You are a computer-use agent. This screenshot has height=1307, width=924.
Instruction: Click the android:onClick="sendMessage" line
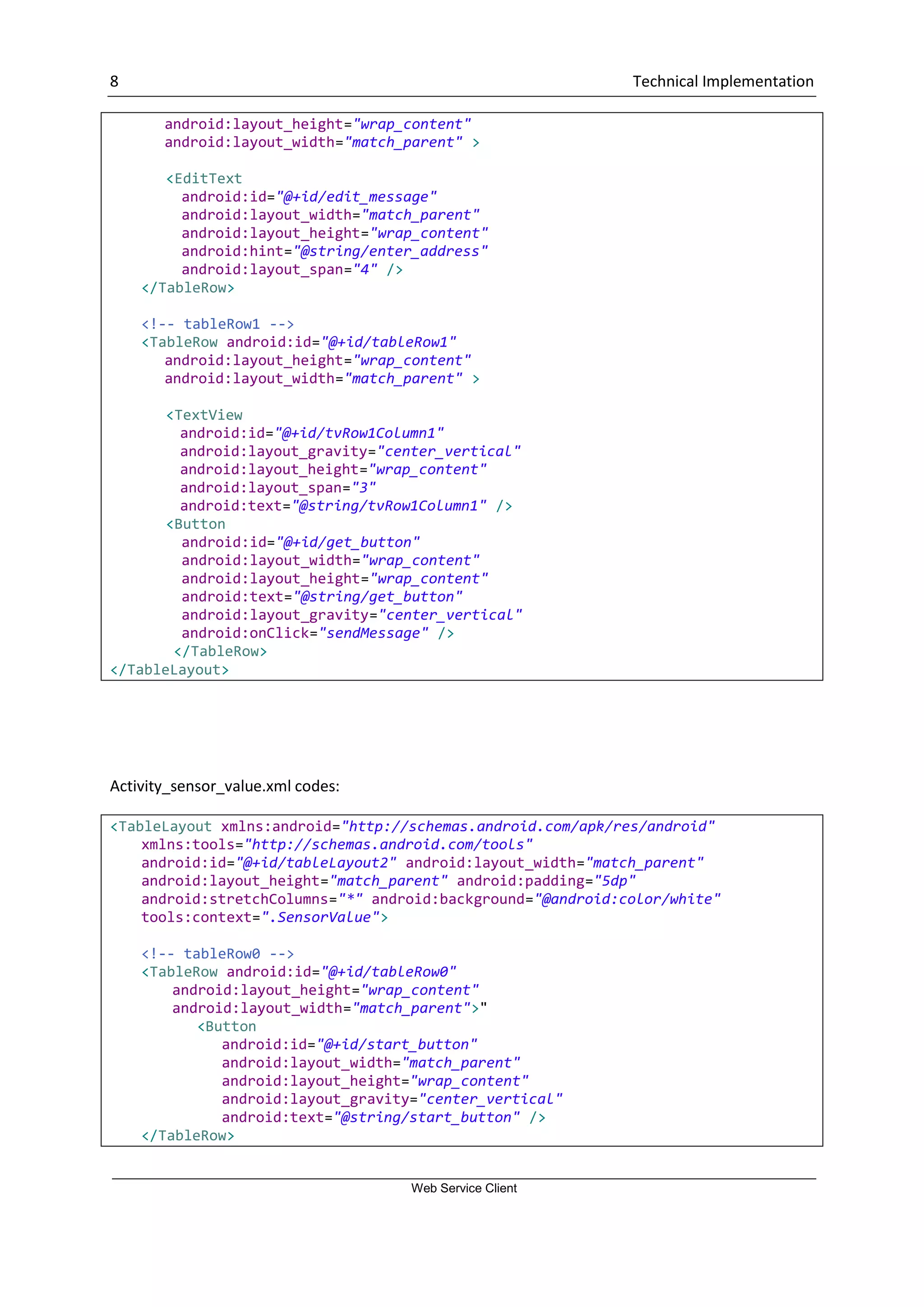click(x=318, y=634)
